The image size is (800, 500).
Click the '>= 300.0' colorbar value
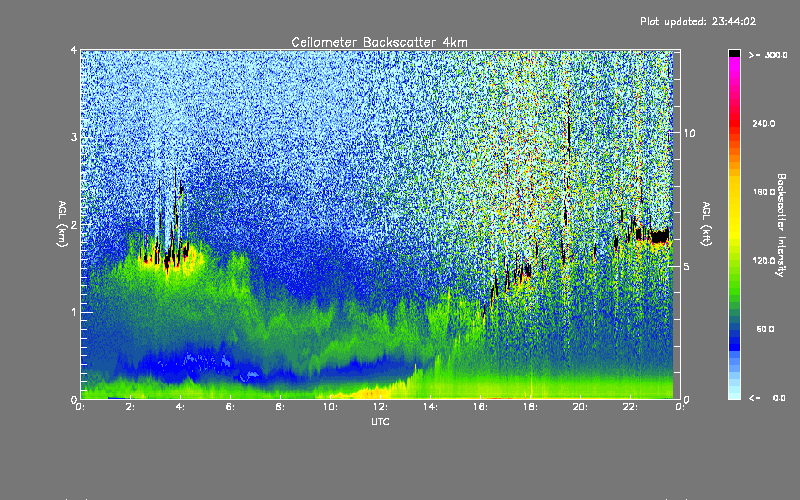pos(768,55)
